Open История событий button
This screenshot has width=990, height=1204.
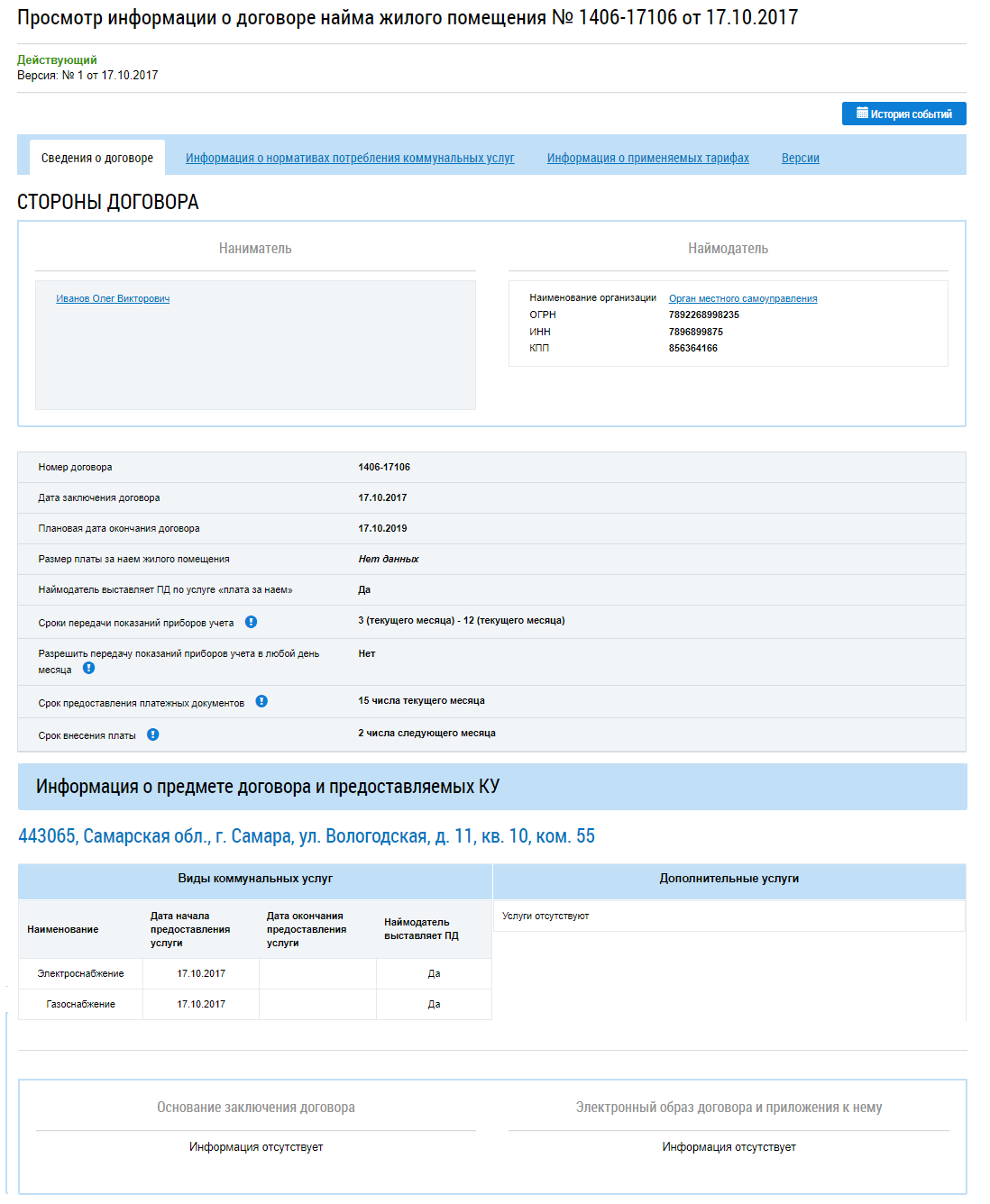click(903, 114)
